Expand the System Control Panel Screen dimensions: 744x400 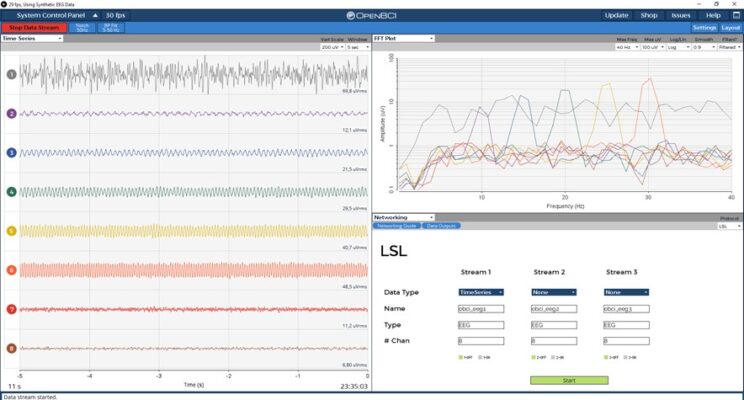click(57, 15)
